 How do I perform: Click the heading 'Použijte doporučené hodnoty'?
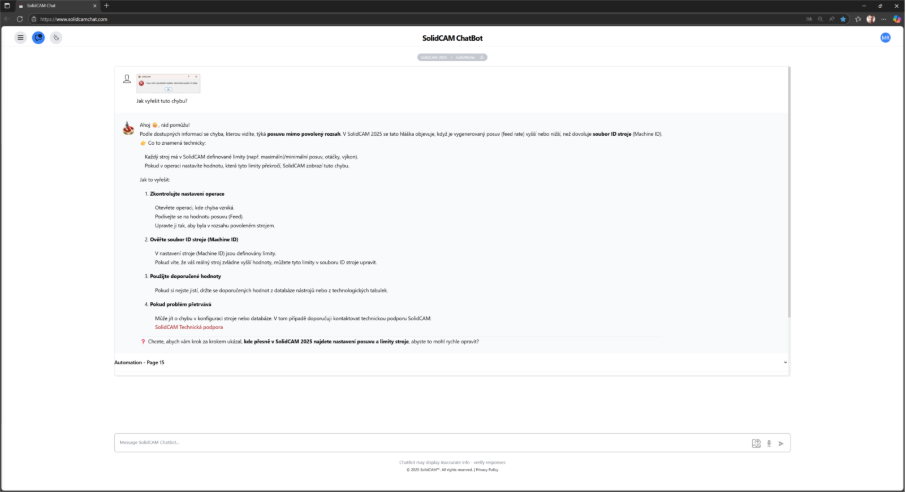click(185, 276)
